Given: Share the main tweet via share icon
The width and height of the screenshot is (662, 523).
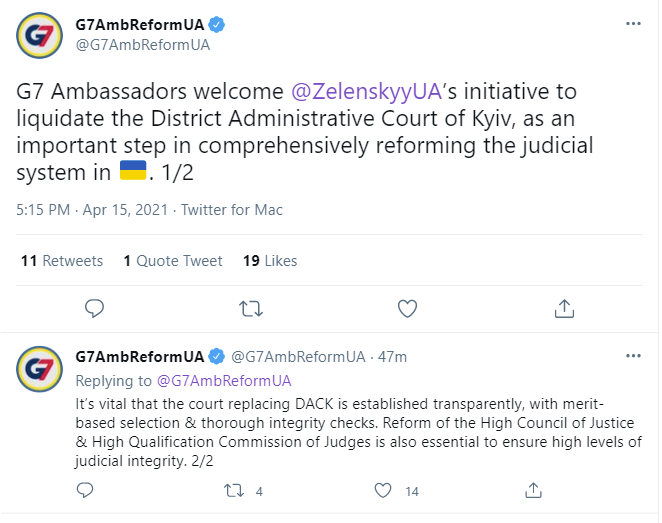Looking at the screenshot, I should pyautogui.click(x=564, y=309).
